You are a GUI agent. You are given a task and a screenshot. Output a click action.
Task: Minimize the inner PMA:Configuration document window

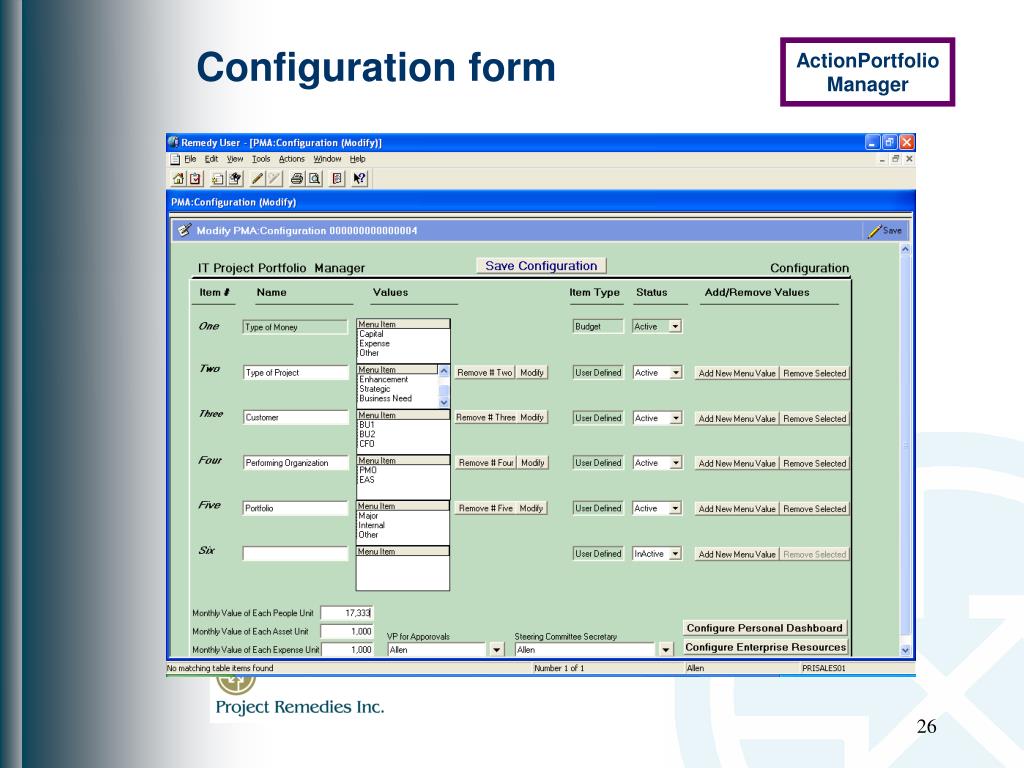882,159
